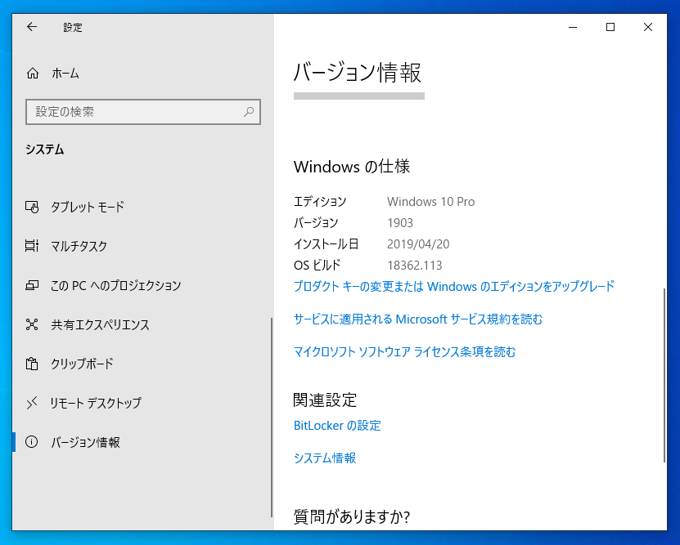
Task: Open Microsoft サービス規約を読む link
Action: [x=418, y=319]
